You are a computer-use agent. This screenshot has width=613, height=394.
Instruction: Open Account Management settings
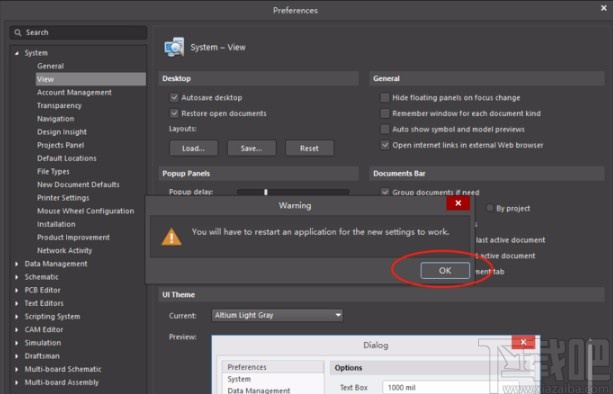(x=74, y=93)
